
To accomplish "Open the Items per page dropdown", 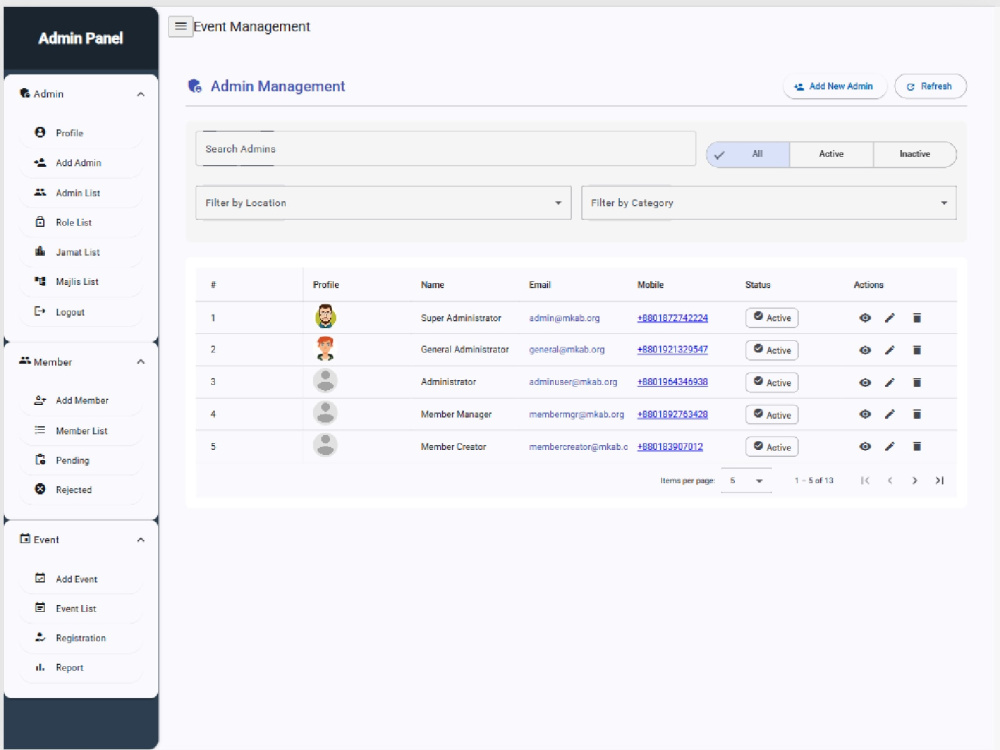I will coord(746,480).
